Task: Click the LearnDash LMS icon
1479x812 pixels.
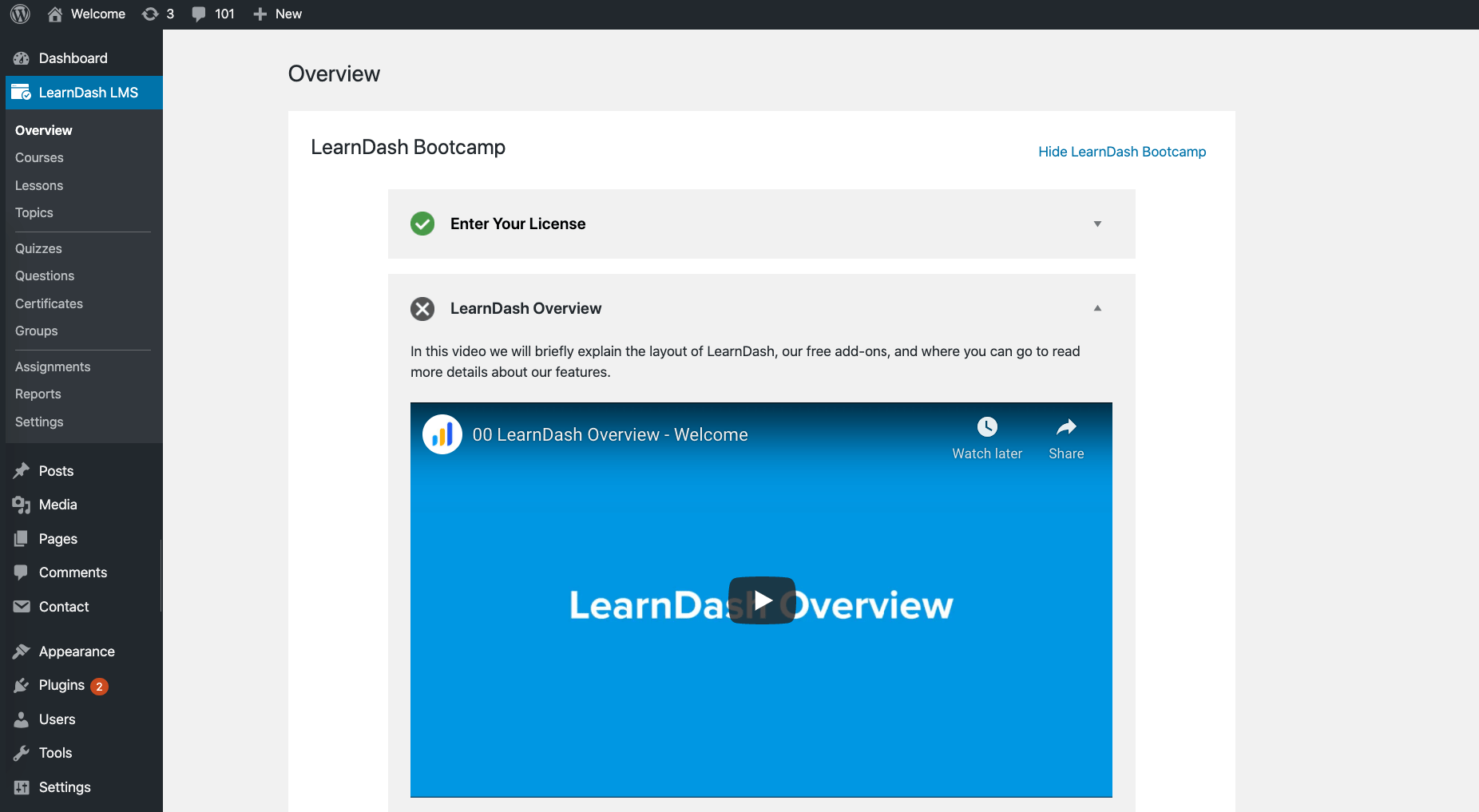Action: [22, 93]
